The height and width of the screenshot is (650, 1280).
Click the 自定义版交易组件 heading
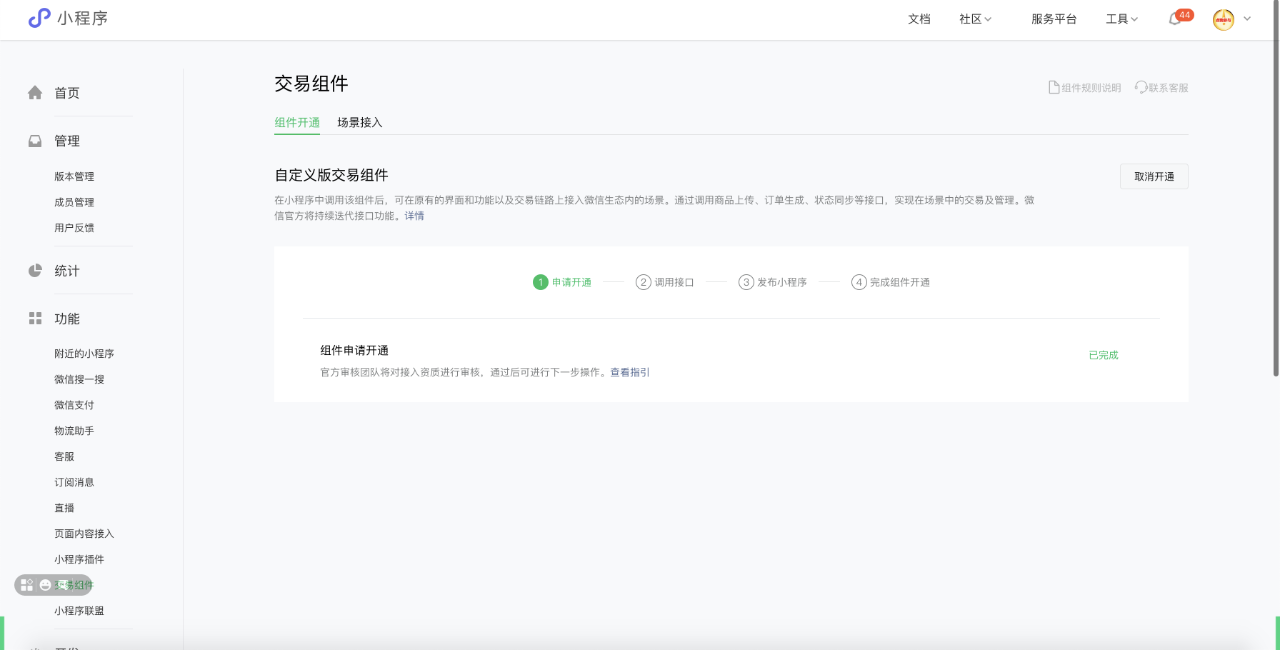coord(331,175)
